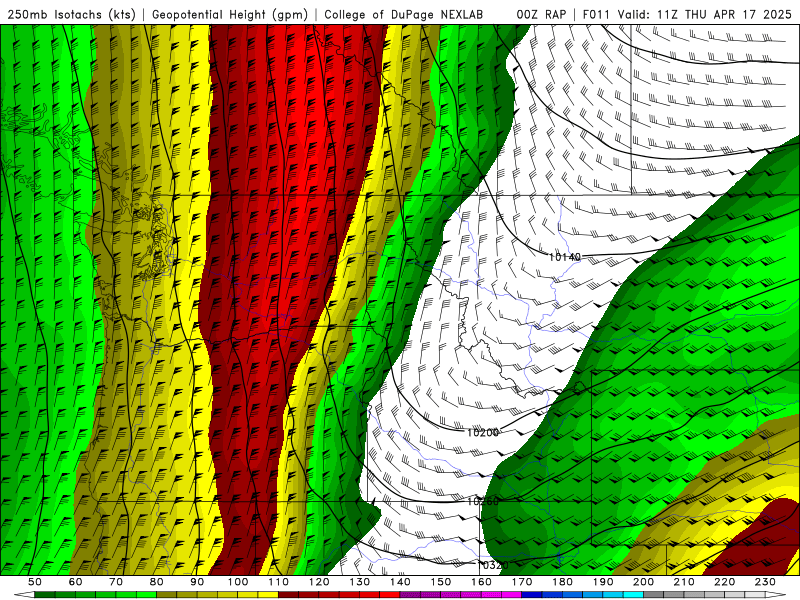Click the 50 tick label on colorbar
Image resolution: width=800 pixels, height=600 pixels.
pyautogui.click(x=35, y=582)
